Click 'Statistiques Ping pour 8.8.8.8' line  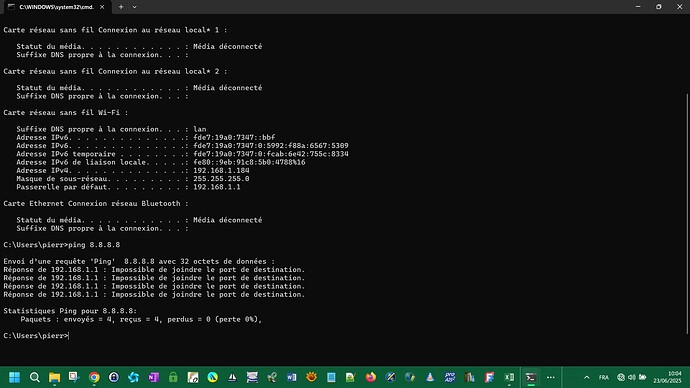pos(70,311)
